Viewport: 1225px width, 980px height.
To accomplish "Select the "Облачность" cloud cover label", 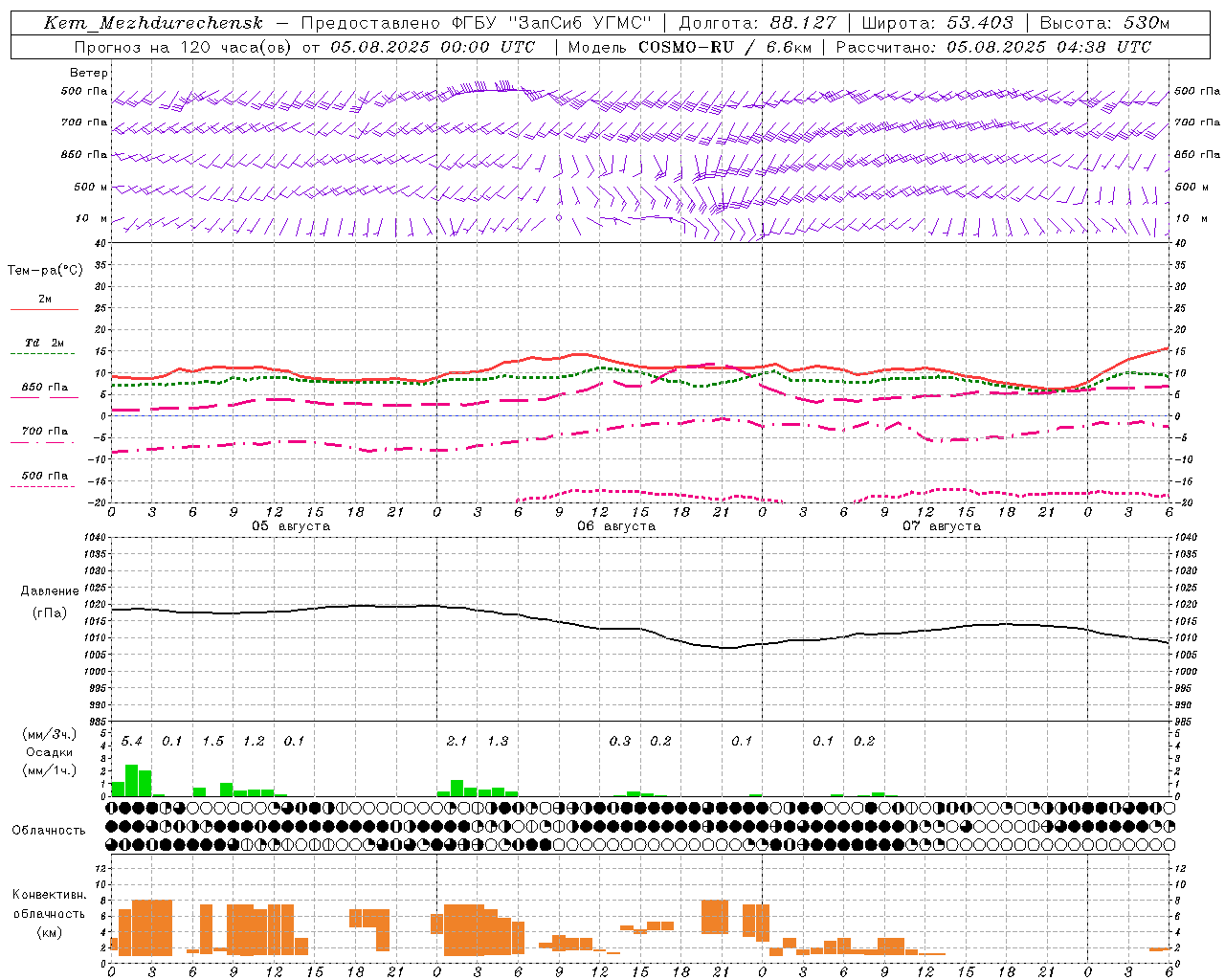I will pyautogui.click(x=49, y=831).
